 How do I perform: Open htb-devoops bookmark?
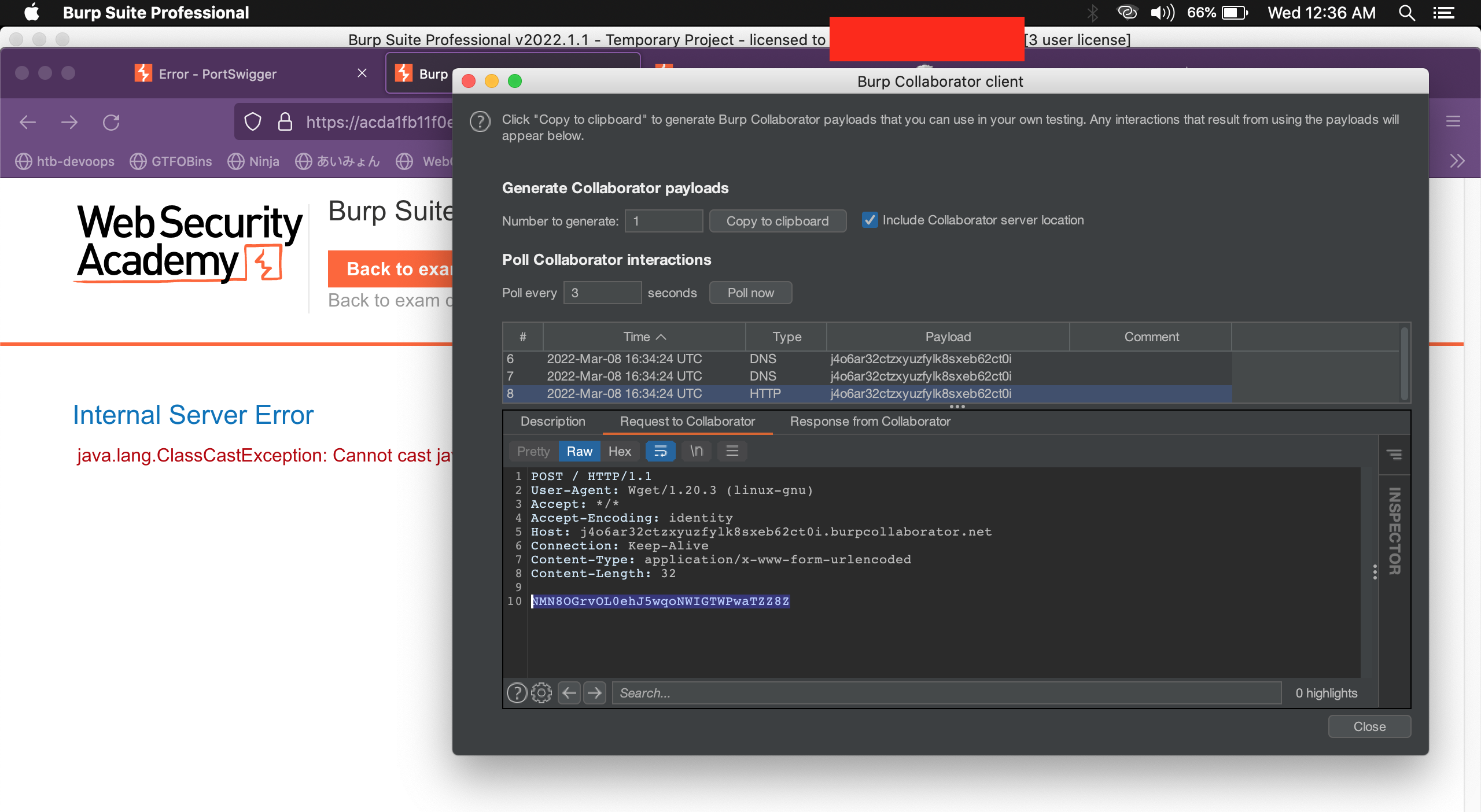[x=65, y=161]
